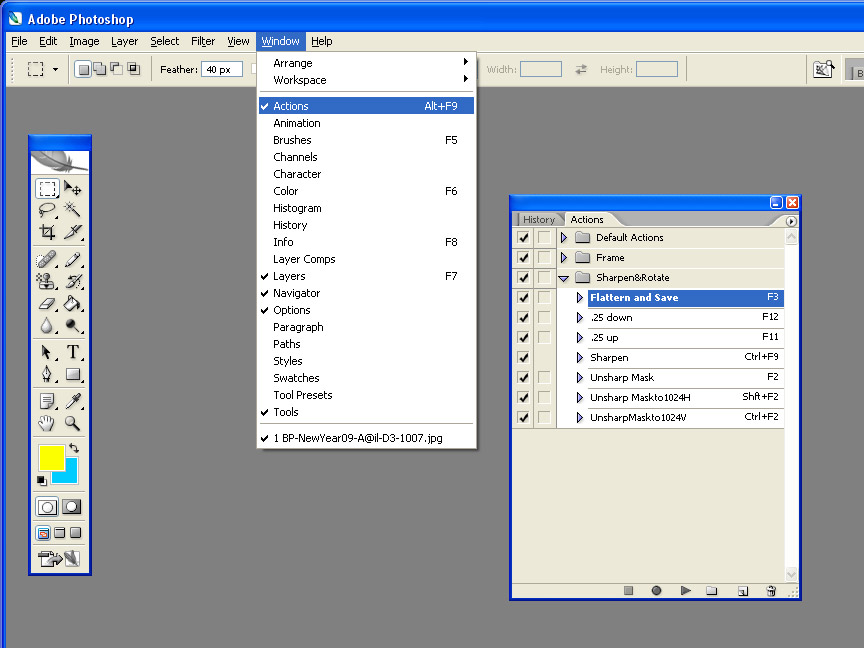Expand the Flattern and Save action
864x648 pixels.
click(580, 298)
